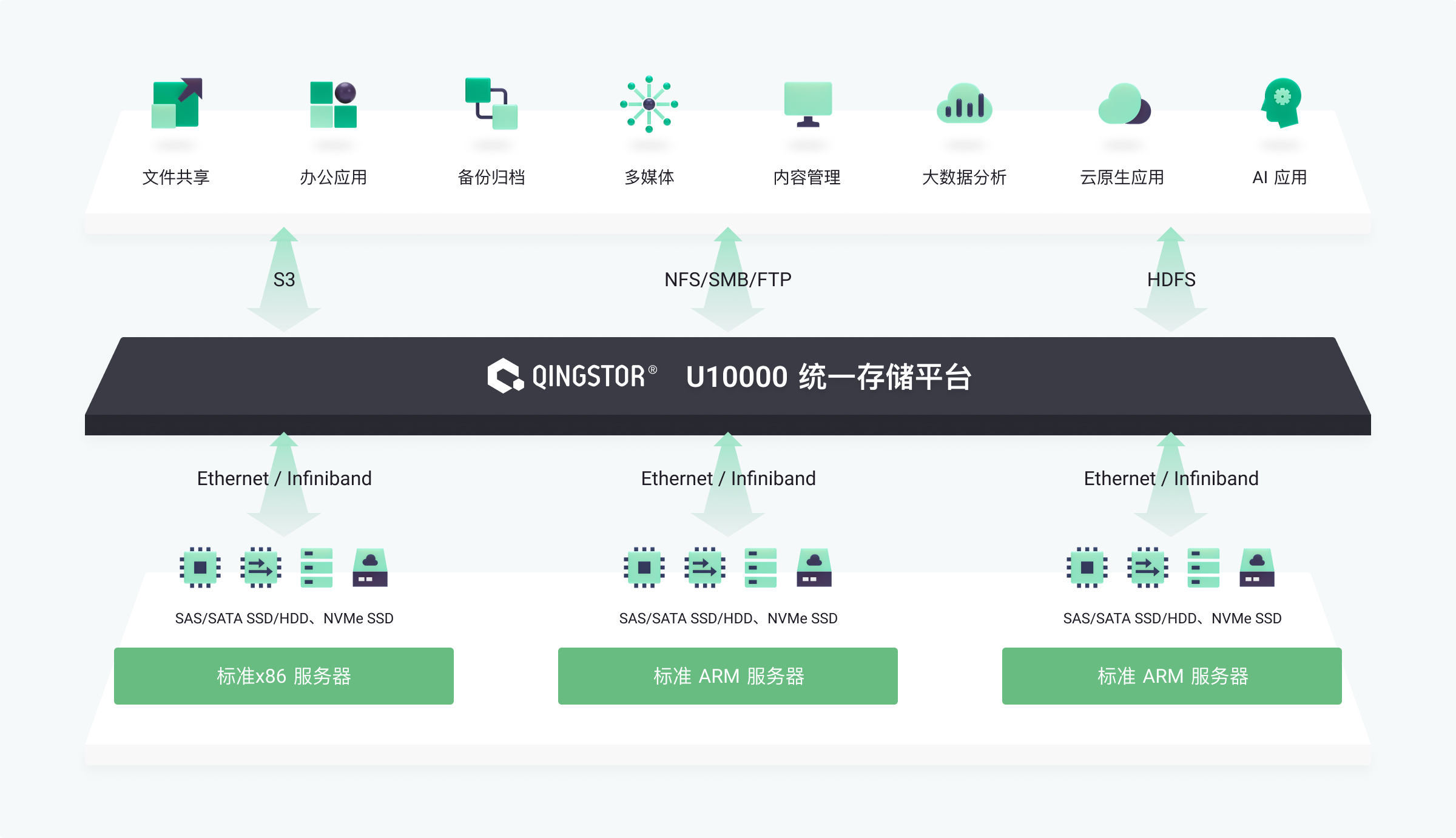Screen dimensions: 1456x838
Task: Click the NFS/SMB/FTP protocol label
Action: pos(728,280)
